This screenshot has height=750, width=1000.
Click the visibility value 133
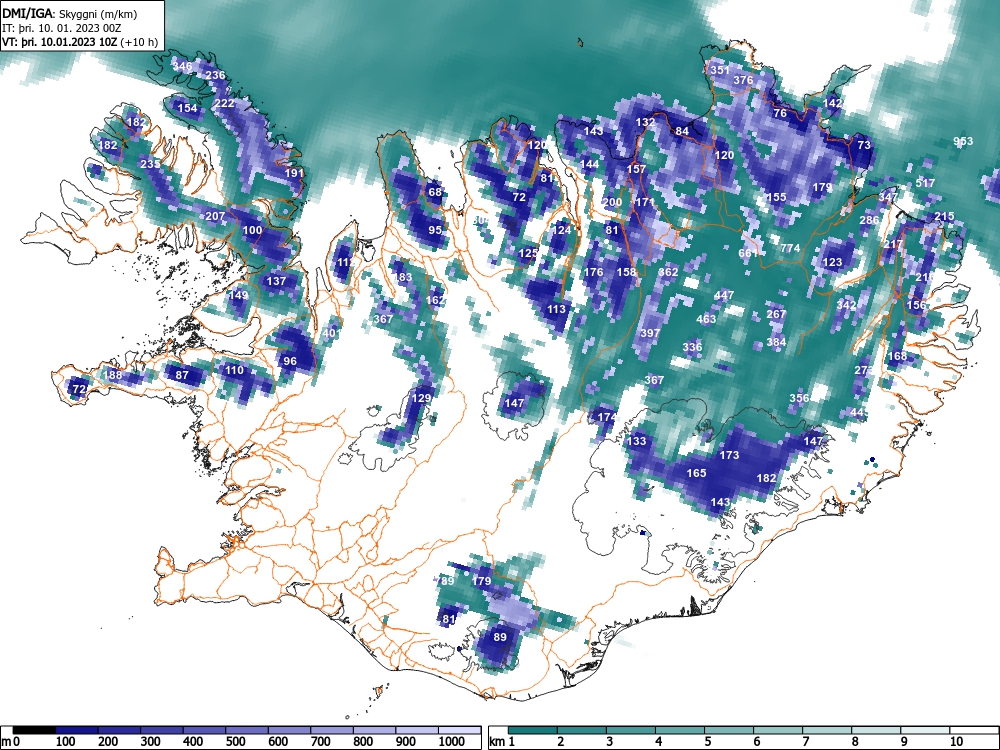point(636,441)
